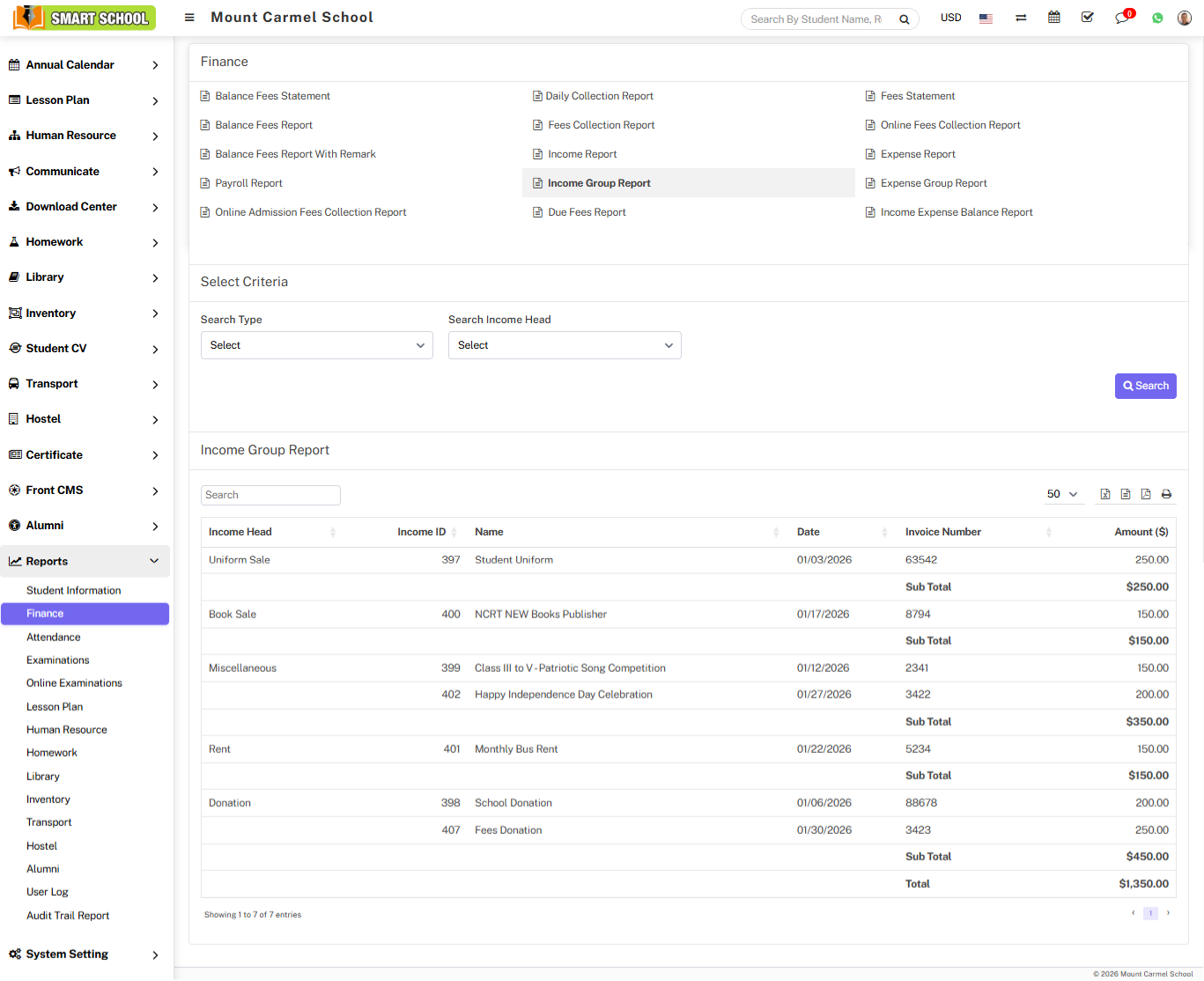Open the task checklist icon

click(1088, 18)
